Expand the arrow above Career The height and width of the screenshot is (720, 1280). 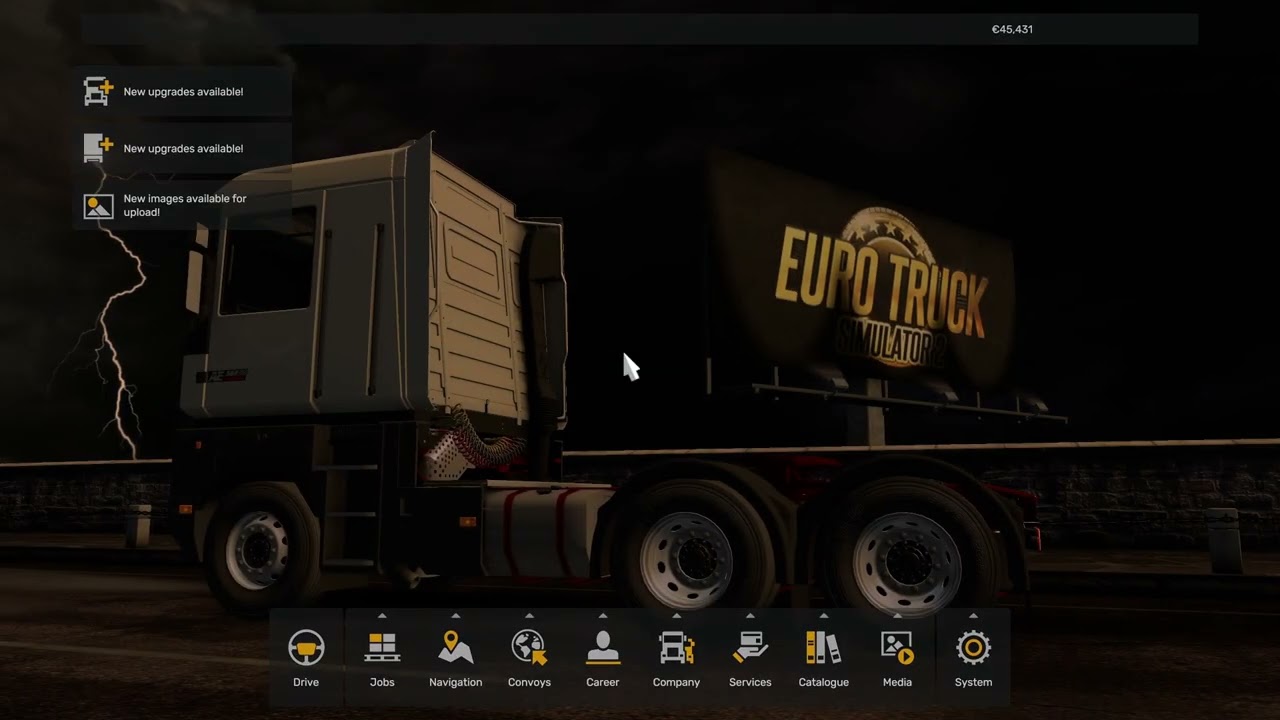coord(603,616)
